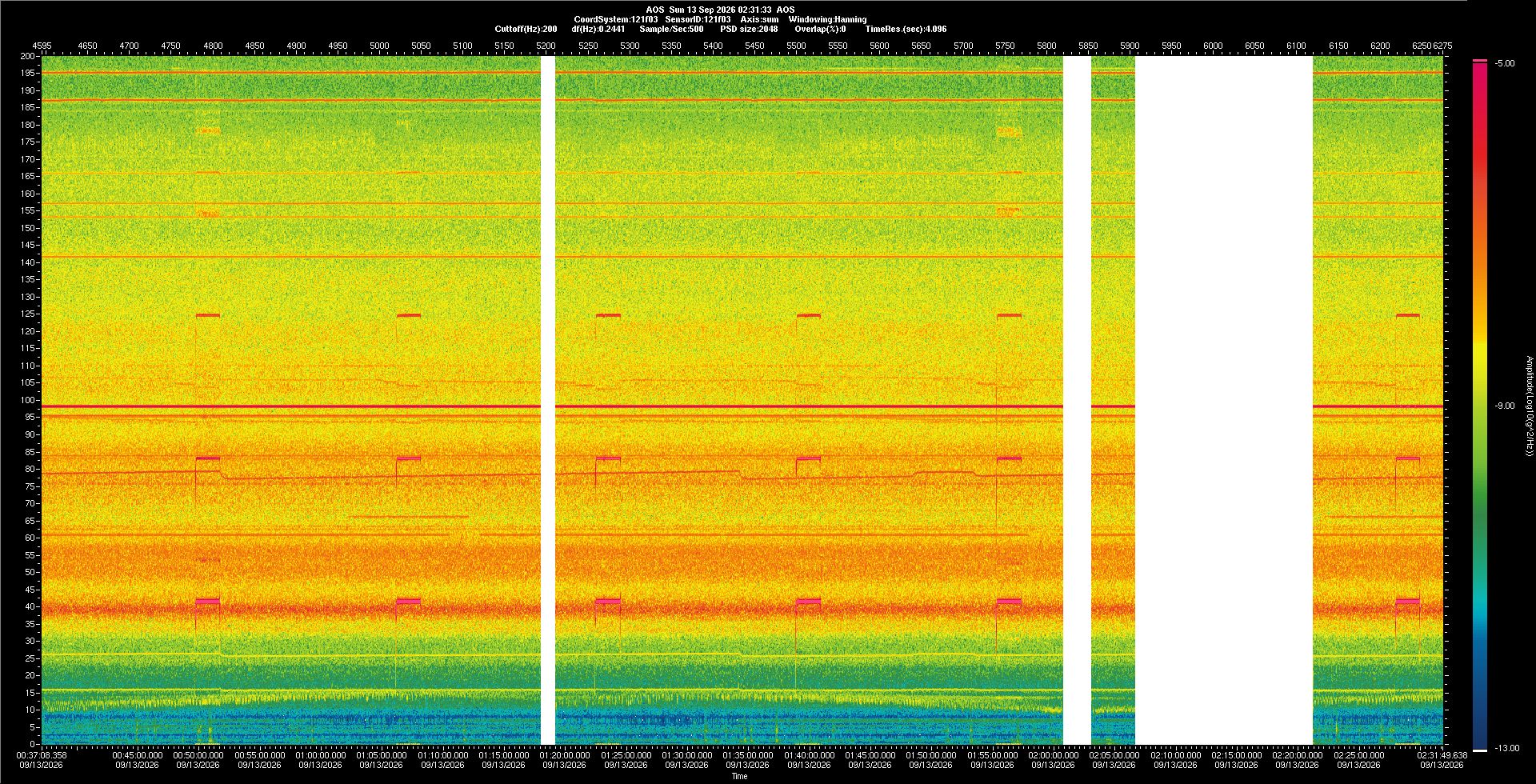Click the Amplitude label beside the color bar
Screen dimensions: 1536x784
1529,406
